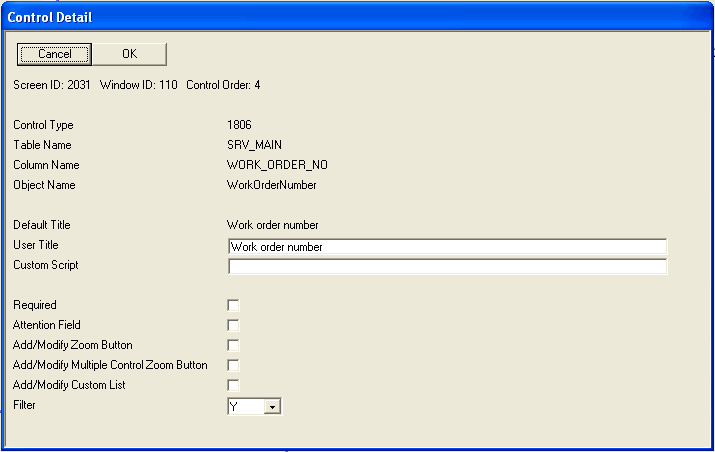Click the Object Name label
This screenshot has width=715, height=452.
(44, 185)
